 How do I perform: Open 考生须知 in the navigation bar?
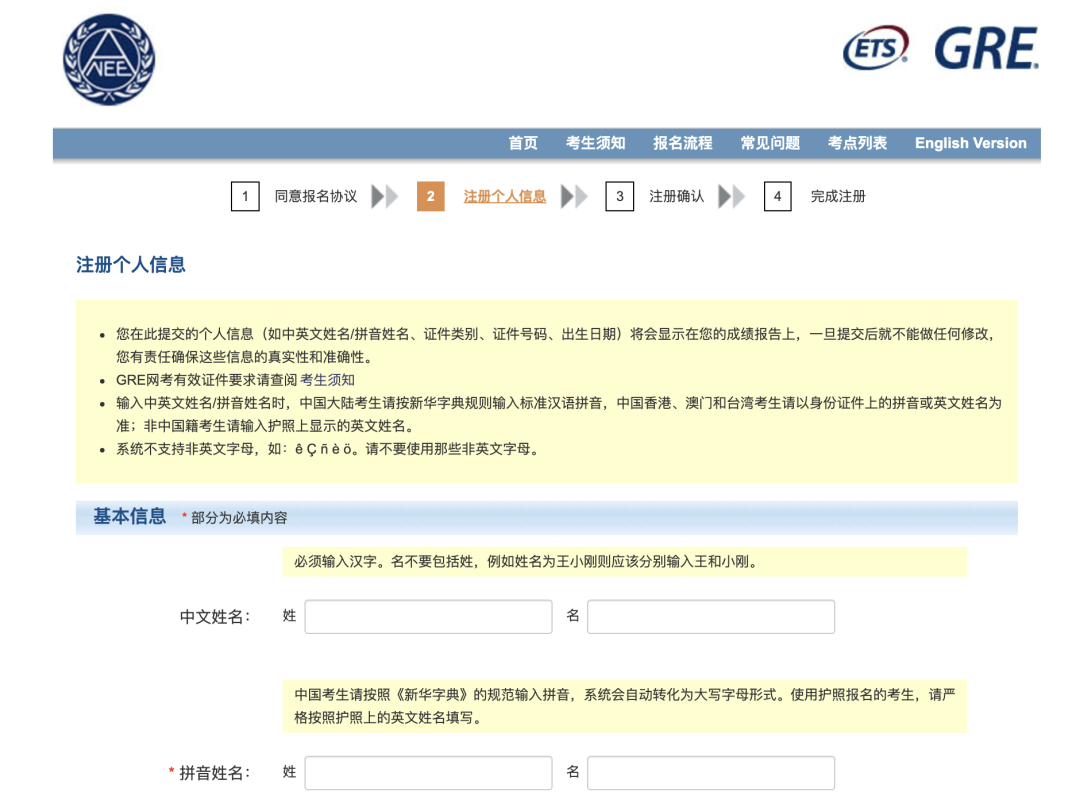tap(596, 143)
